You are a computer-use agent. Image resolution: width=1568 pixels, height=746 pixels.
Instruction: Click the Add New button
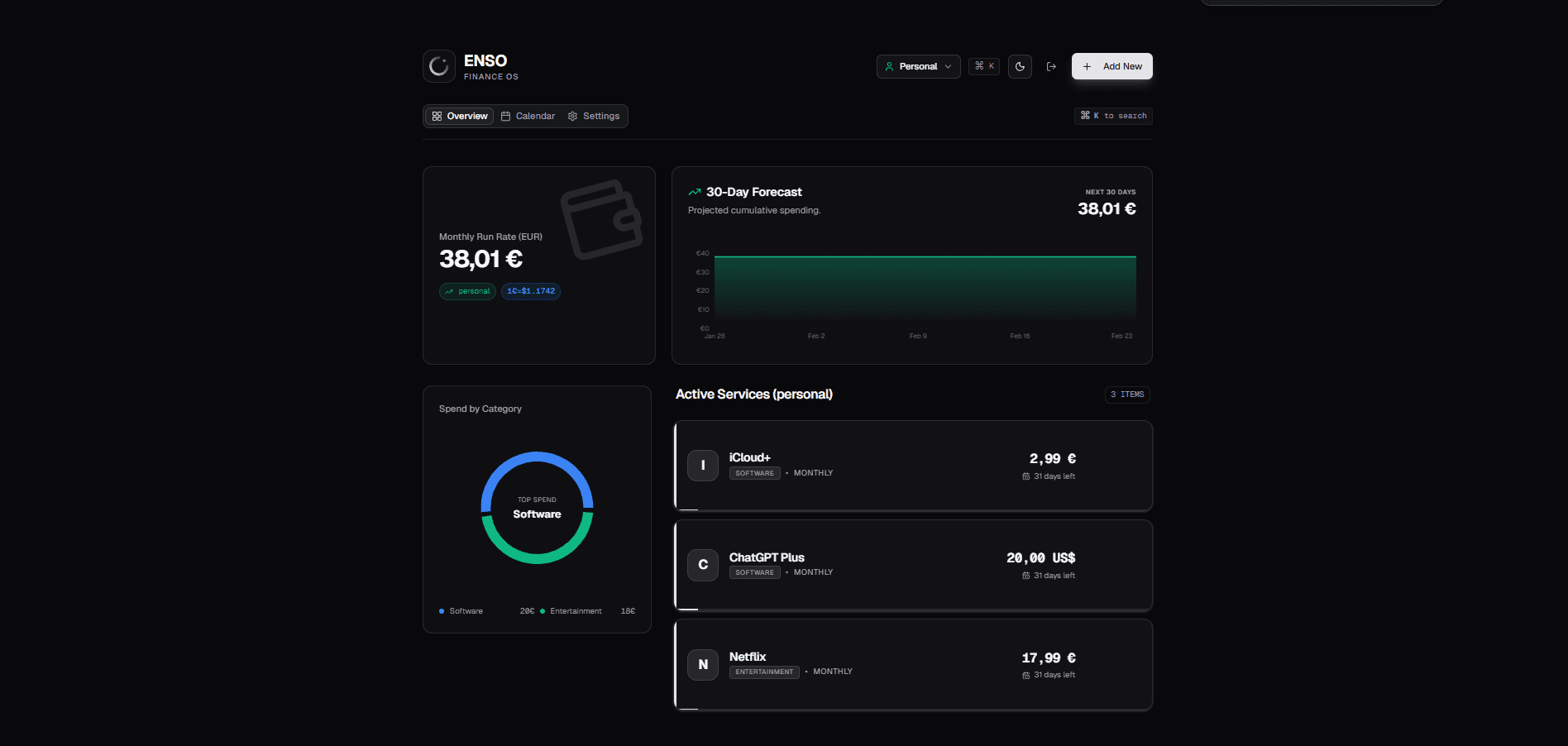[1111, 66]
